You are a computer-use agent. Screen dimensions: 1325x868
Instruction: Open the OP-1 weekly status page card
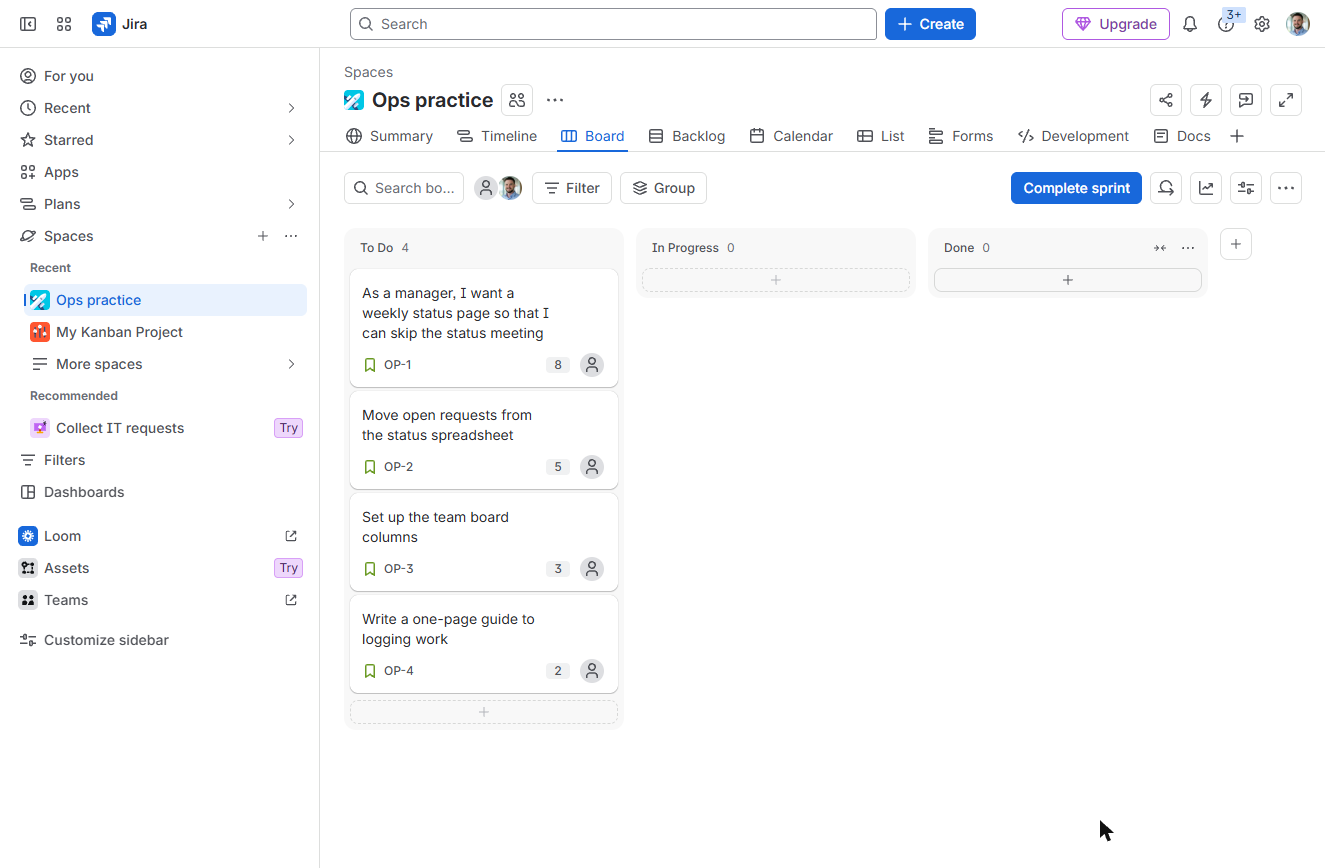click(484, 327)
